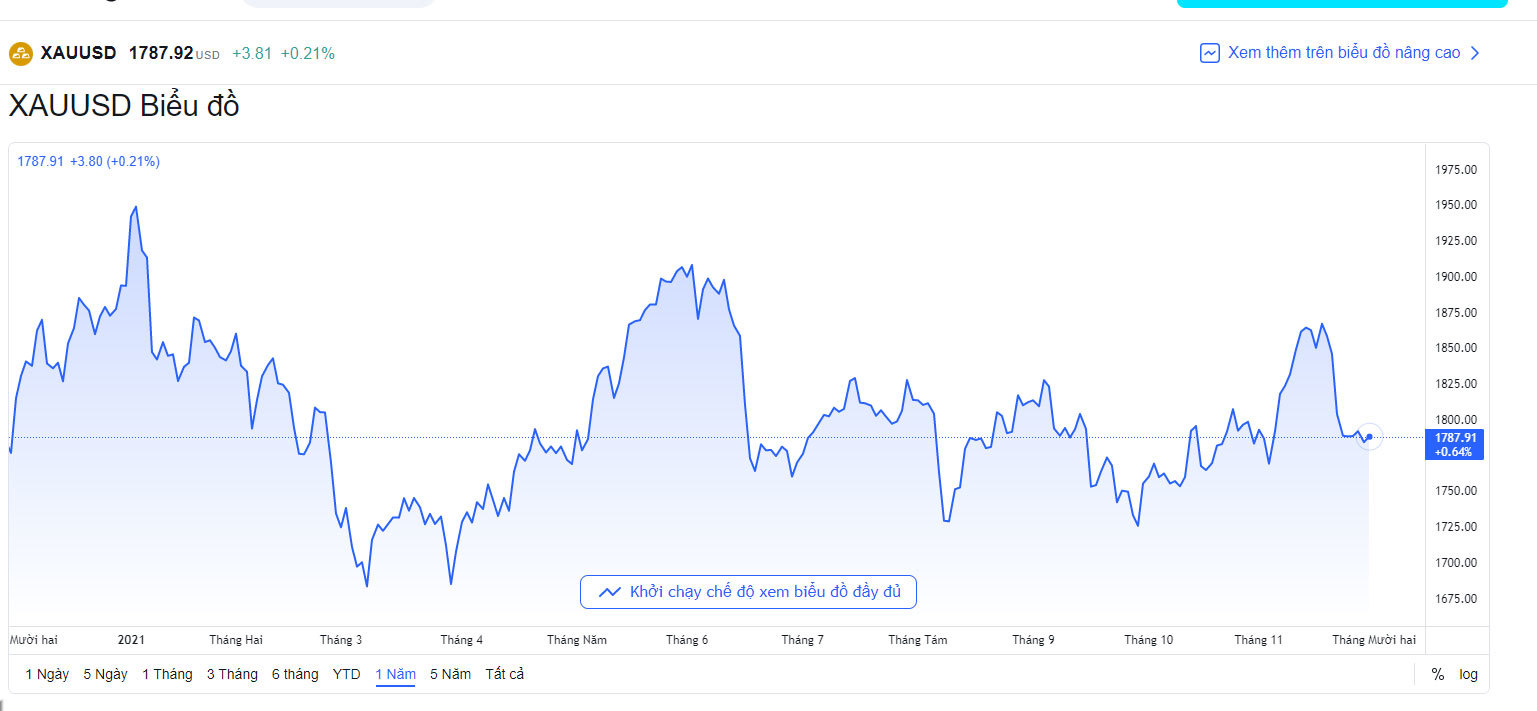Expand the chevron arrow beside advanced chart link
This screenshot has width=1537, height=711.
coord(1475,53)
